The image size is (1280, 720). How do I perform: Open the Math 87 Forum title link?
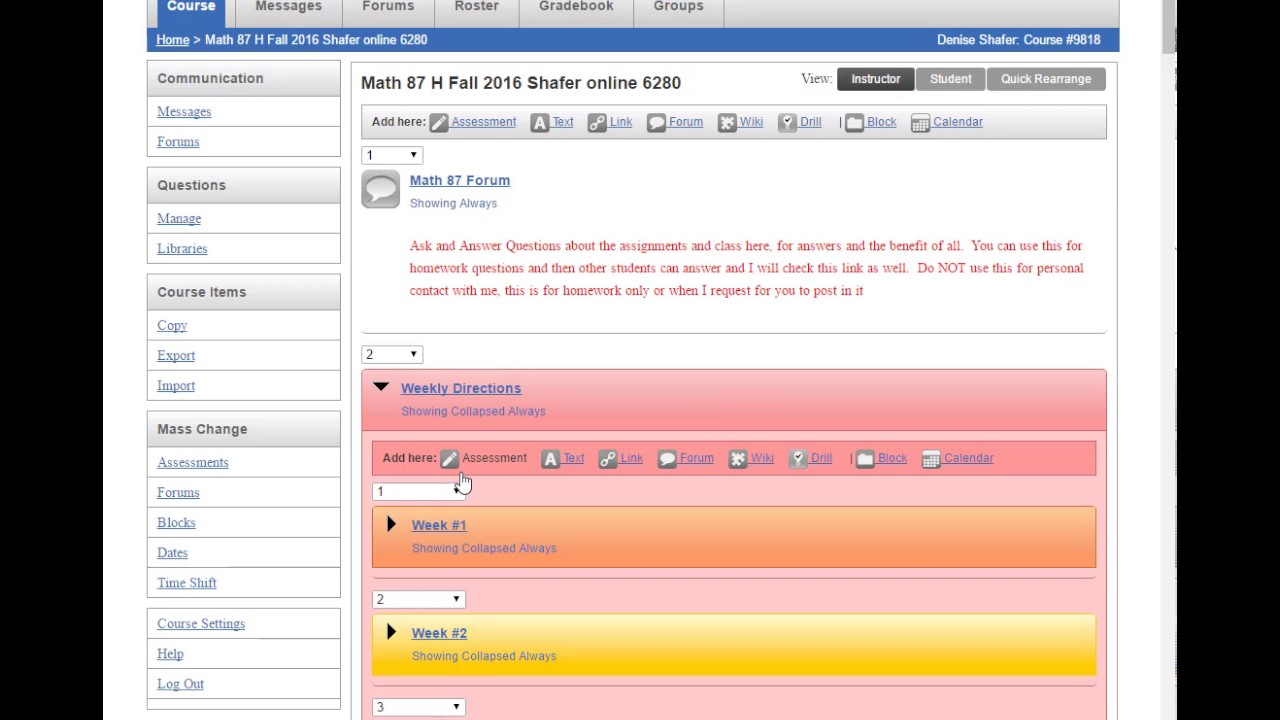pyautogui.click(x=460, y=181)
